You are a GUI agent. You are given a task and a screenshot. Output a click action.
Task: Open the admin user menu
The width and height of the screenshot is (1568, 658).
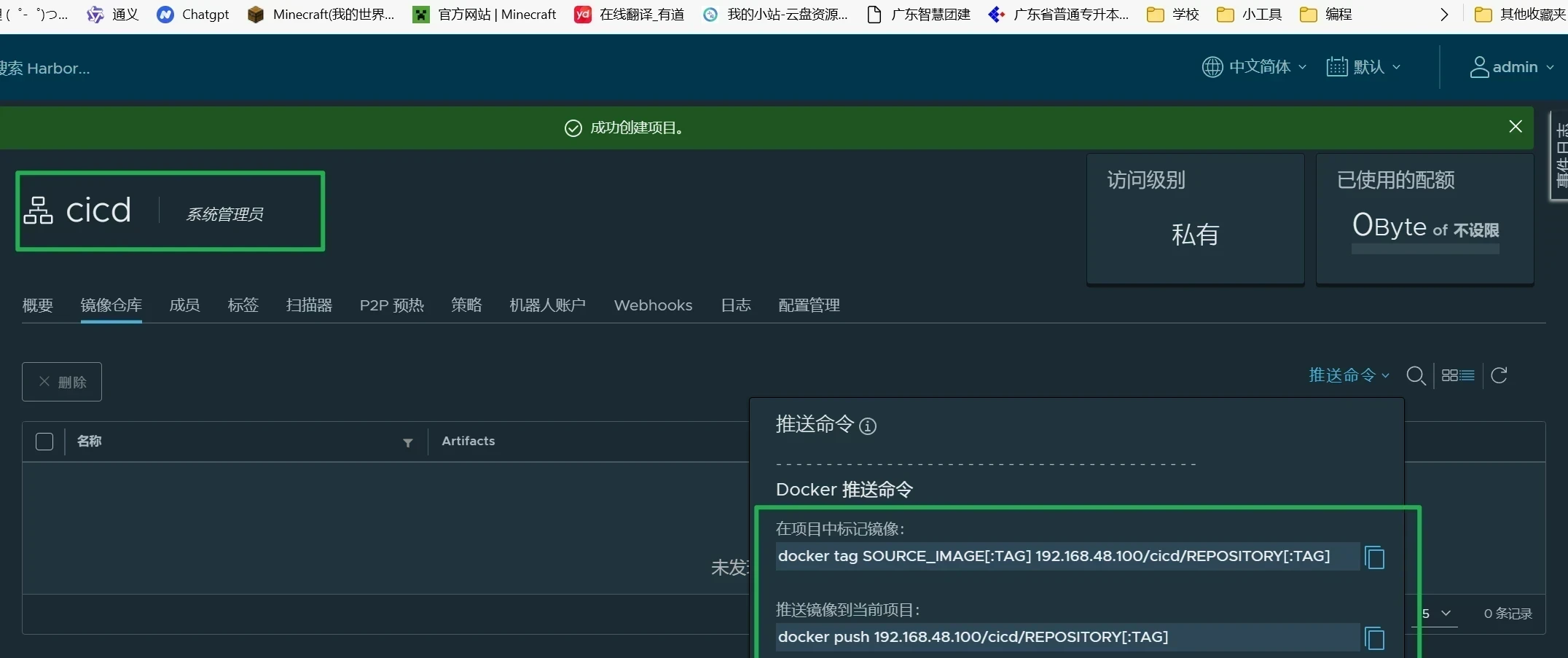1512,67
